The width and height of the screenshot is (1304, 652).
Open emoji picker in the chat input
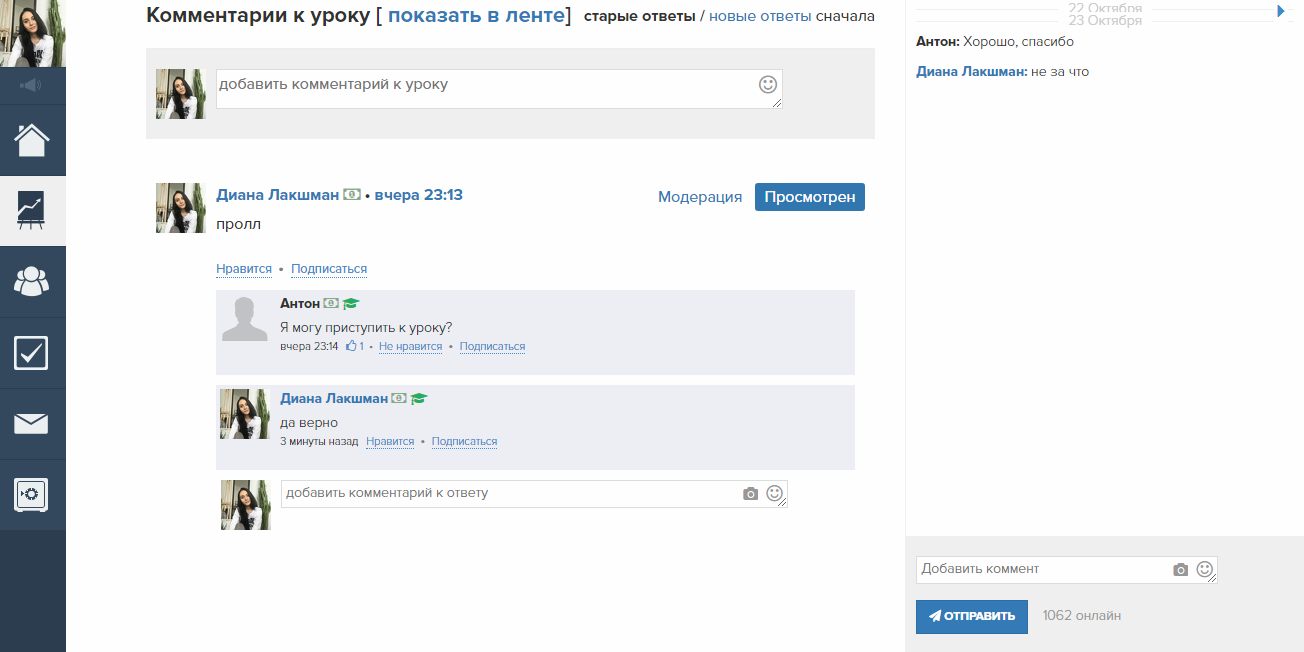point(1205,569)
